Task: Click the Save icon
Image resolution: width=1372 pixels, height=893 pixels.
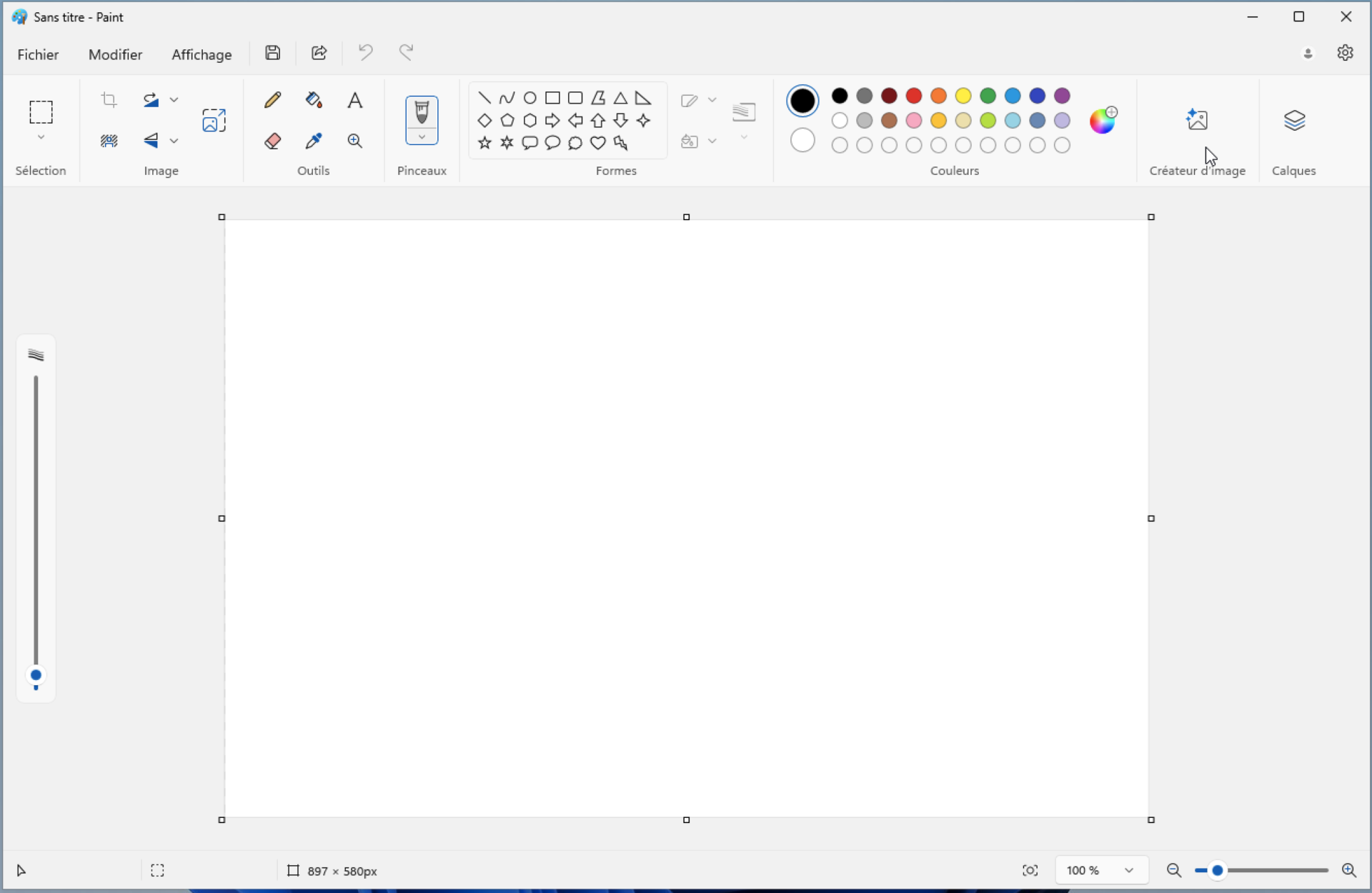Action: (272, 52)
